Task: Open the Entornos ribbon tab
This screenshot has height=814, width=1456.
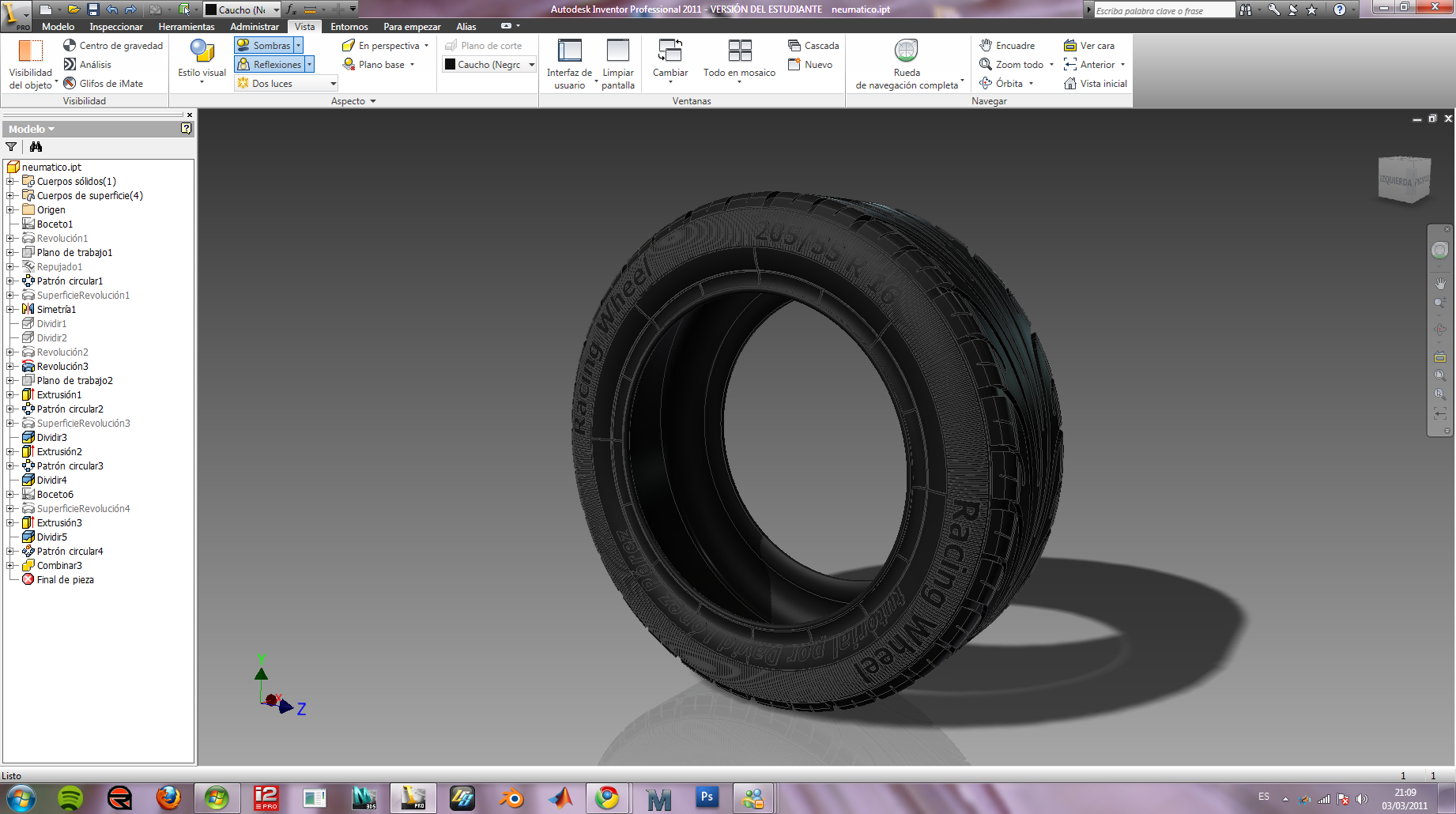Action: click(349, 27)
